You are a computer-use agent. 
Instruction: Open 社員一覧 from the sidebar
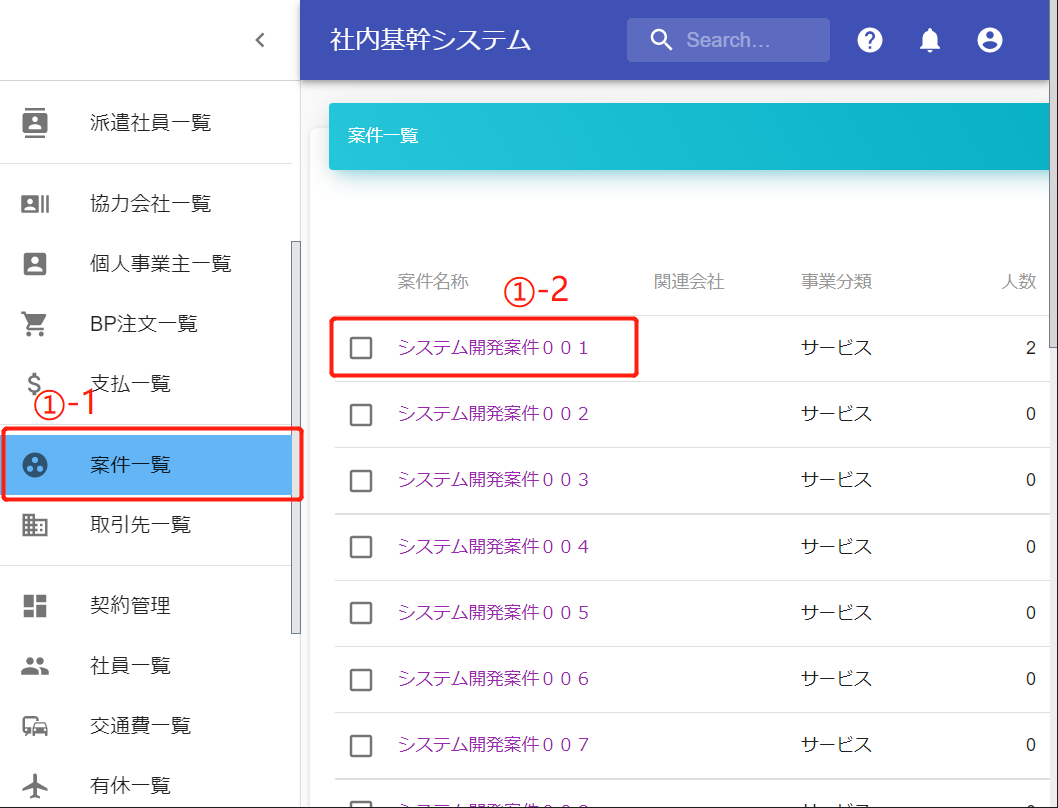click(130, 666)
